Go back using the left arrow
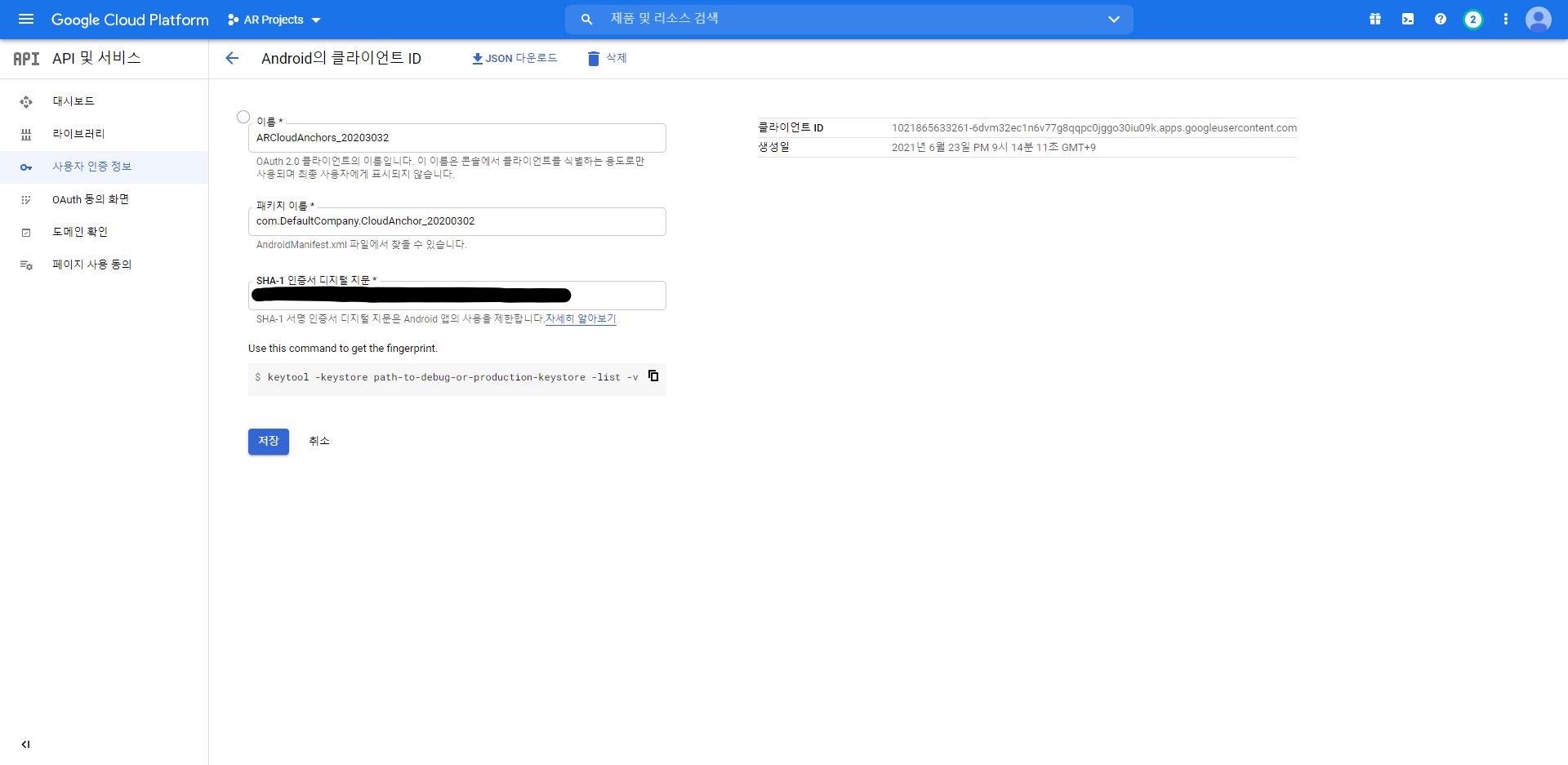 [x=232, y=58]
